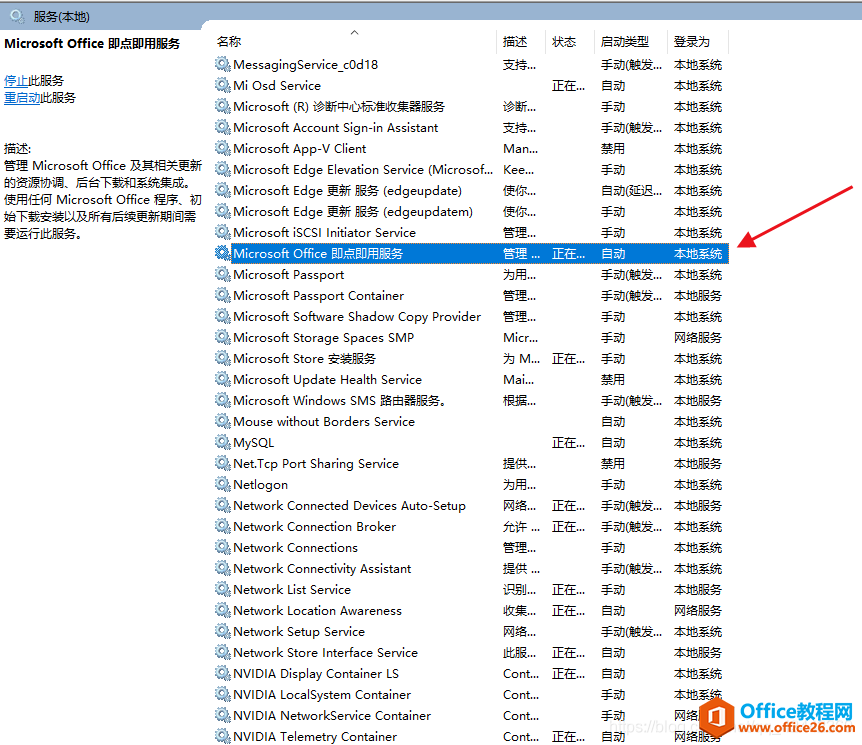
Task: Click the 停止 link to stop service
Action: click(x=16, y=81)
